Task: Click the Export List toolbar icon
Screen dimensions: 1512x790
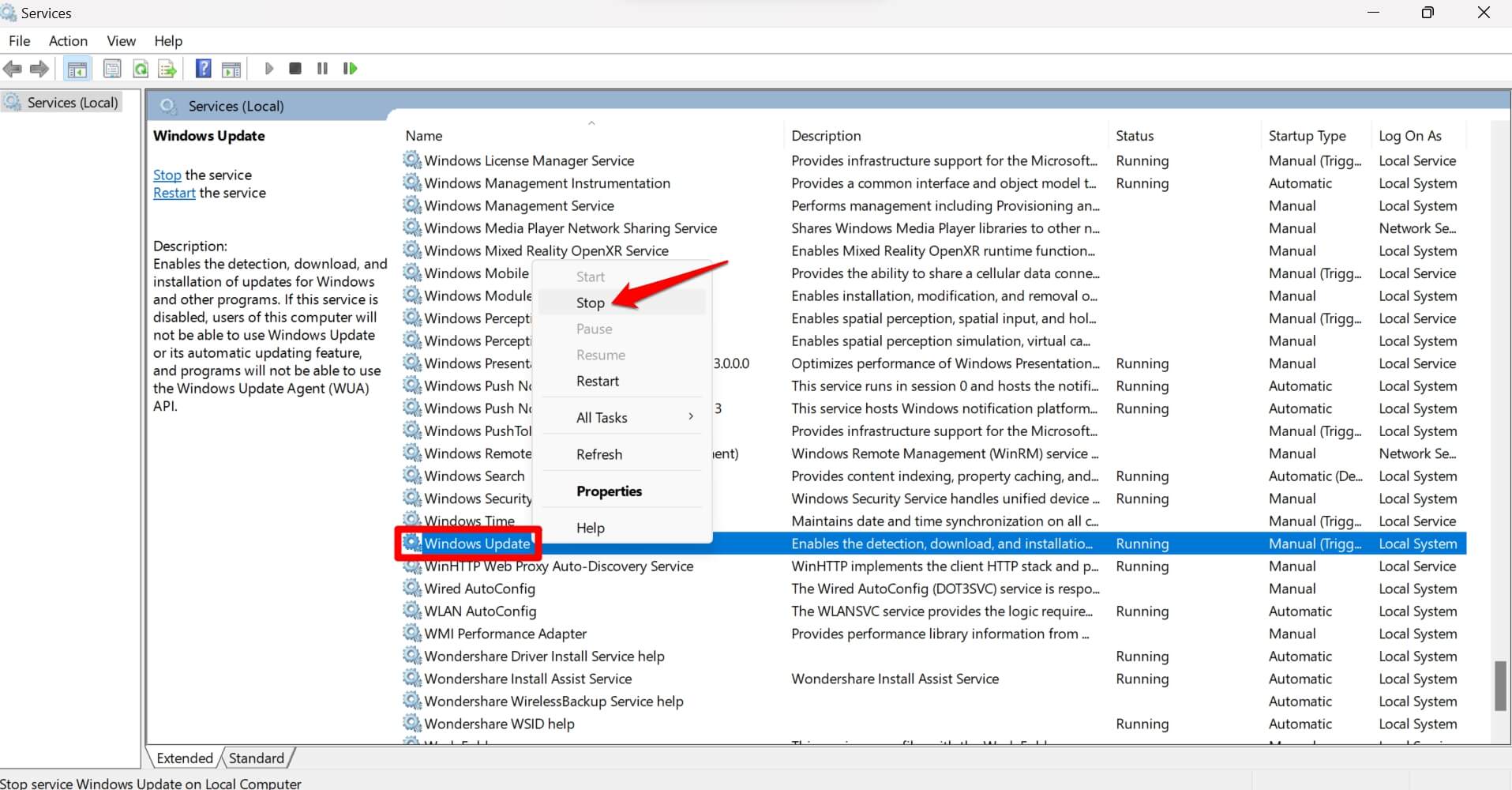Action: (167, 69)
